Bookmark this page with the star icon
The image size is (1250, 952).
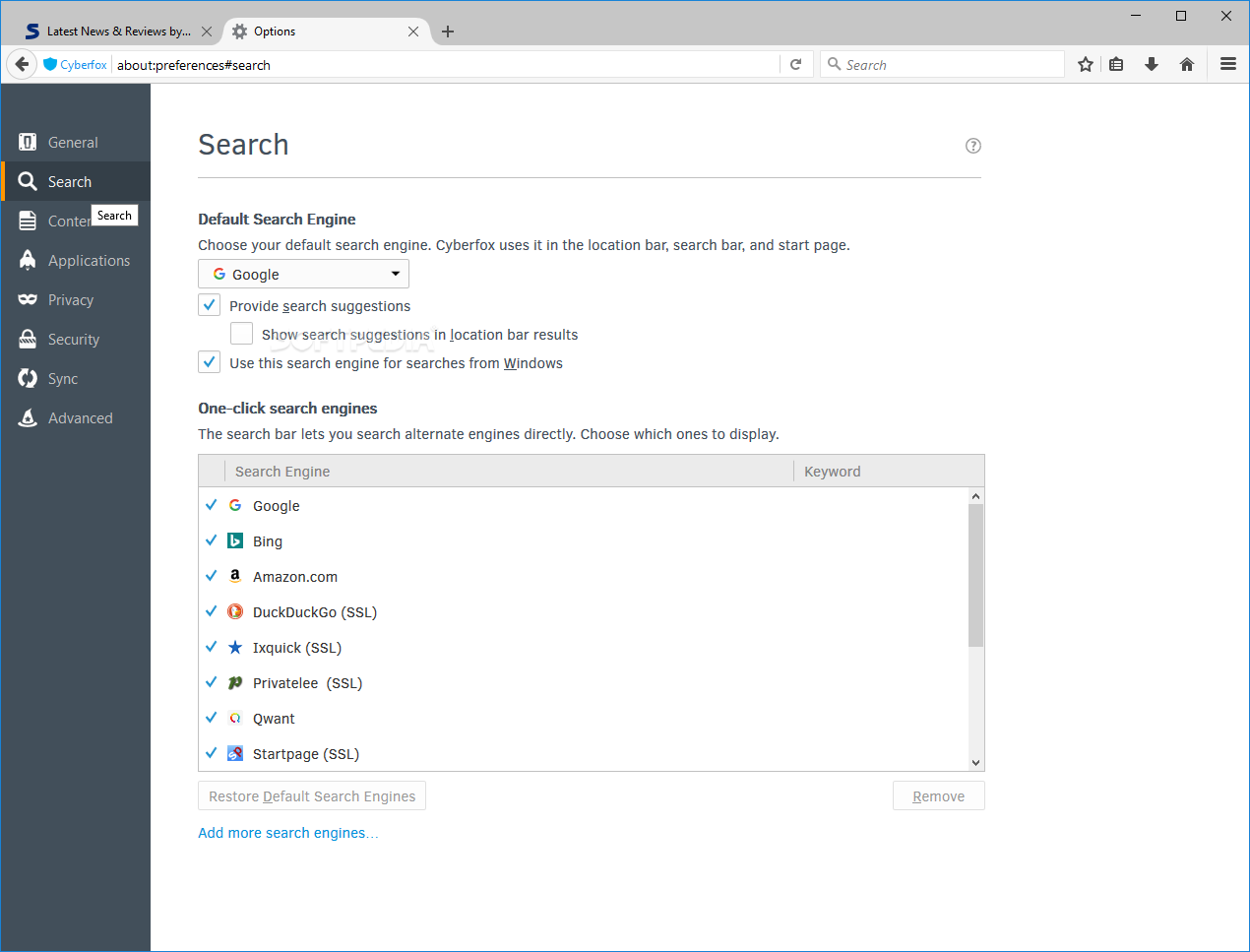tap(1085, 64)
